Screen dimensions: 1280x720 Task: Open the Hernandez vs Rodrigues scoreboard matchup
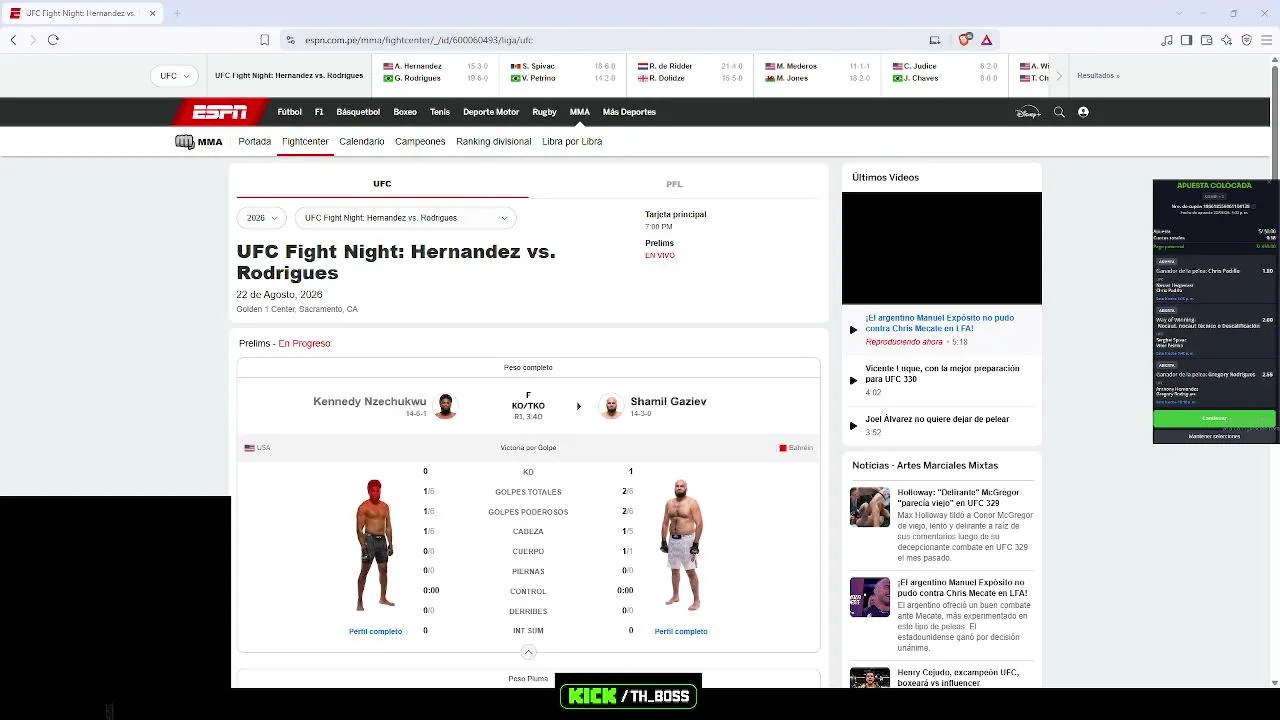pyautogui.click(x=435, y=72)
